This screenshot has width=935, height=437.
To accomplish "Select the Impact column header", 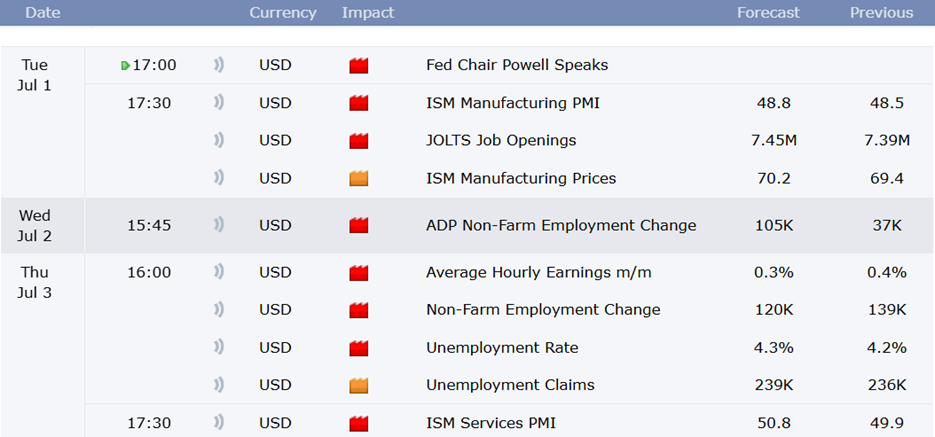I will [x=368, y=13].
